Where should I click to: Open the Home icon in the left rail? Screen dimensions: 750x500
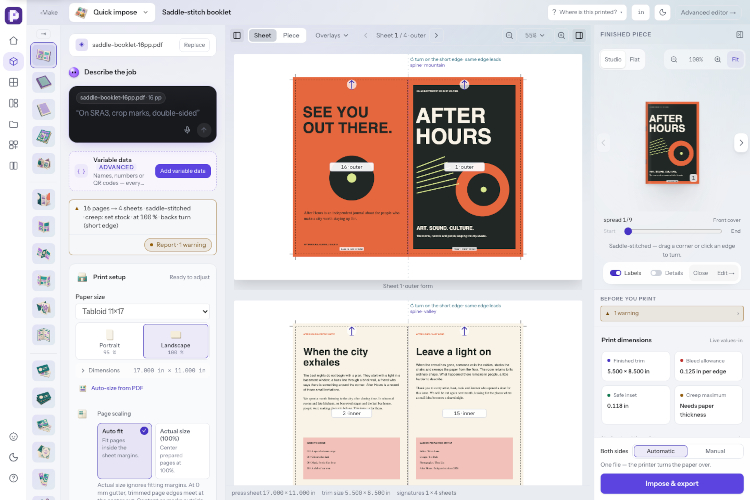click(x=13, y=41)
